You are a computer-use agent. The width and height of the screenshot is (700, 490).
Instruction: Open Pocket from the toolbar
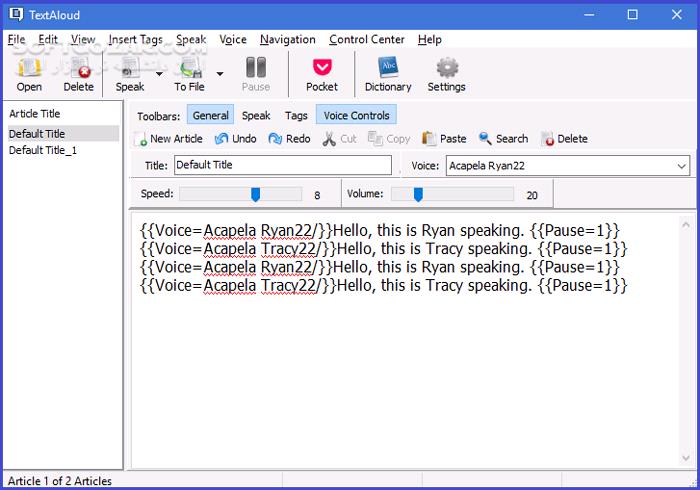point(322,74)
